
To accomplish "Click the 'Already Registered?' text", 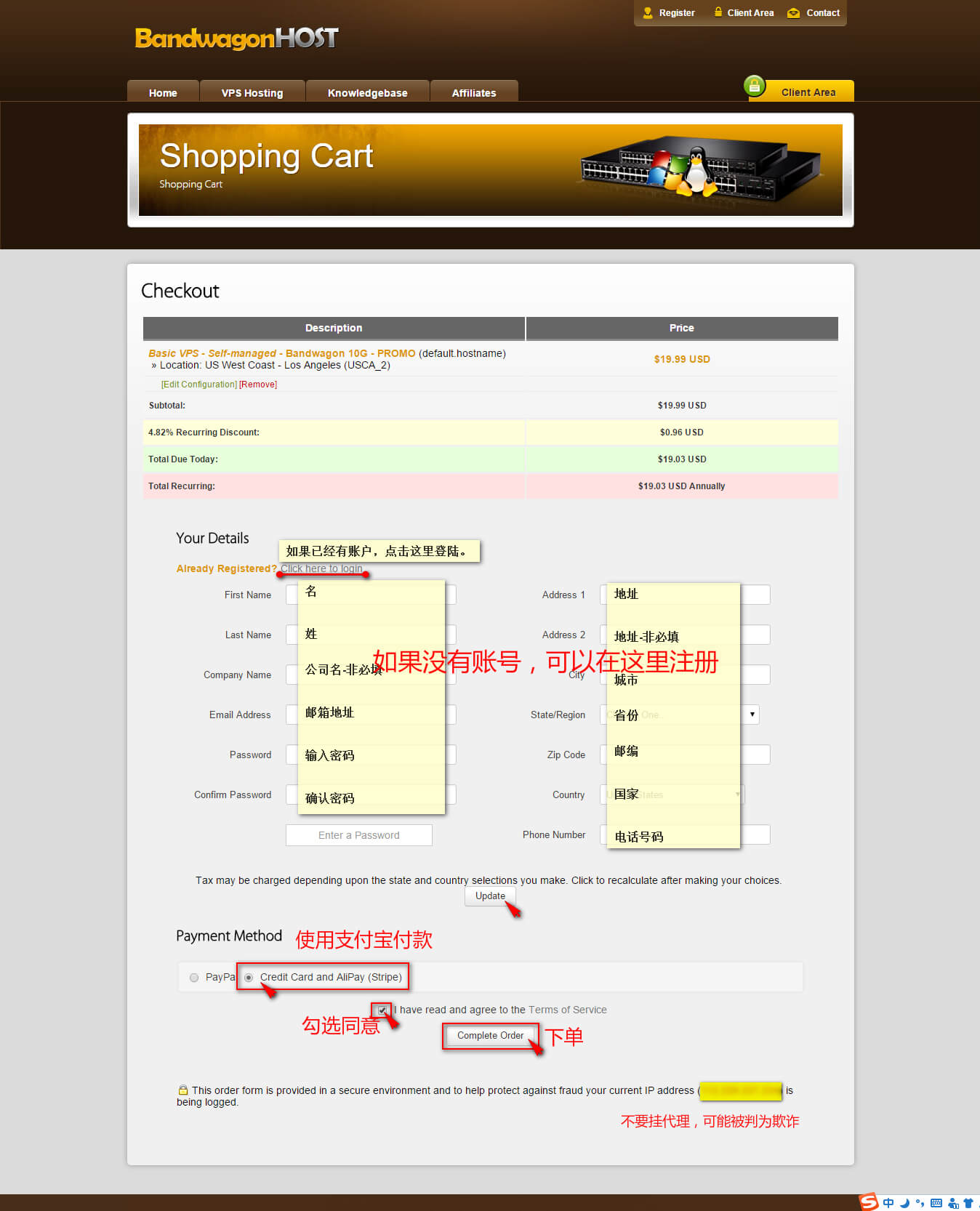I will click(x=226, y=568).
